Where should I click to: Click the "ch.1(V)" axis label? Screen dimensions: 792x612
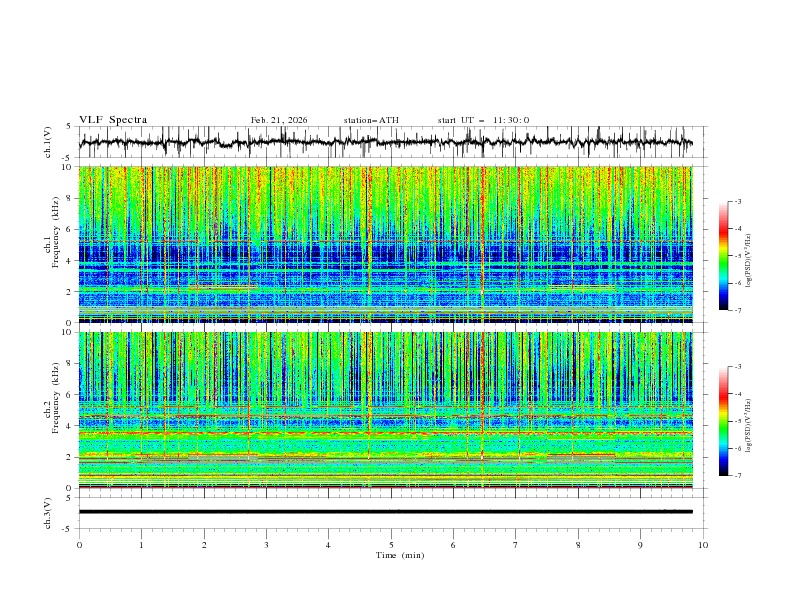48,142
